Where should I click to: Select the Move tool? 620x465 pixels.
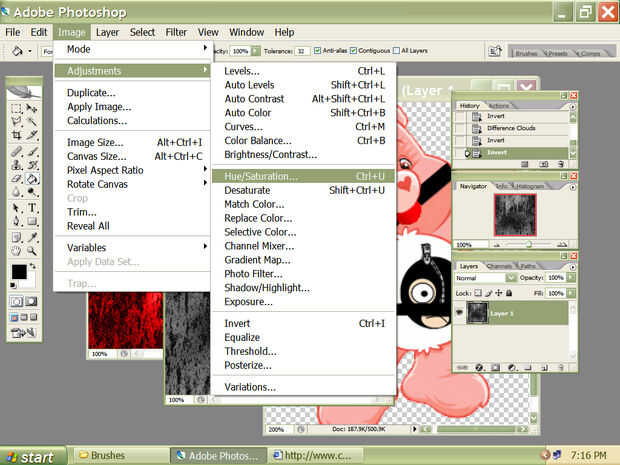tap(33, 108)
